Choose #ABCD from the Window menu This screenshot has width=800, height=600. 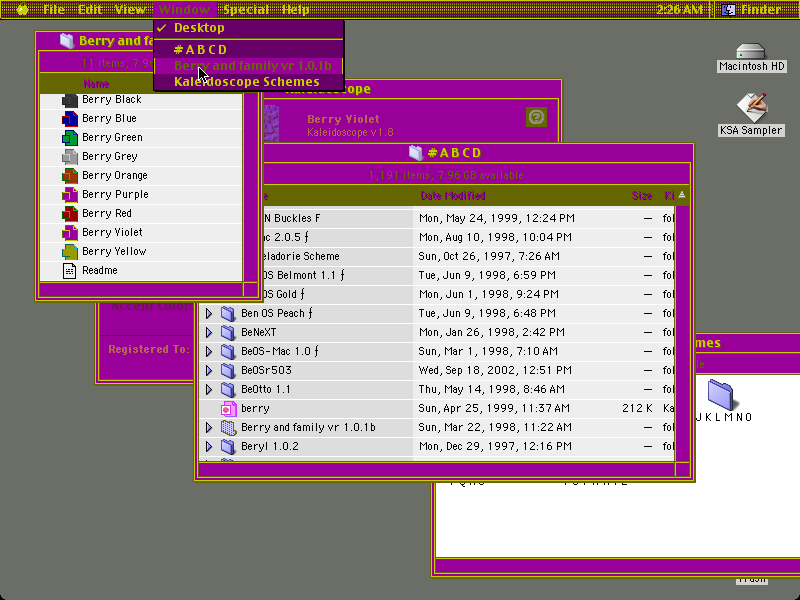click(249, 49)
